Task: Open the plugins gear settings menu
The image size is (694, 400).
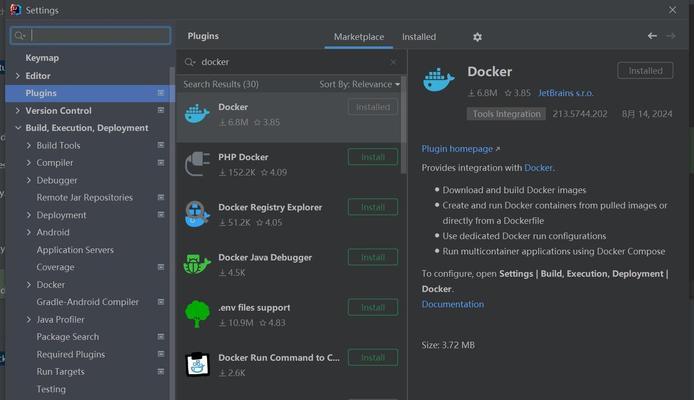Action: (x=477, y=37)
